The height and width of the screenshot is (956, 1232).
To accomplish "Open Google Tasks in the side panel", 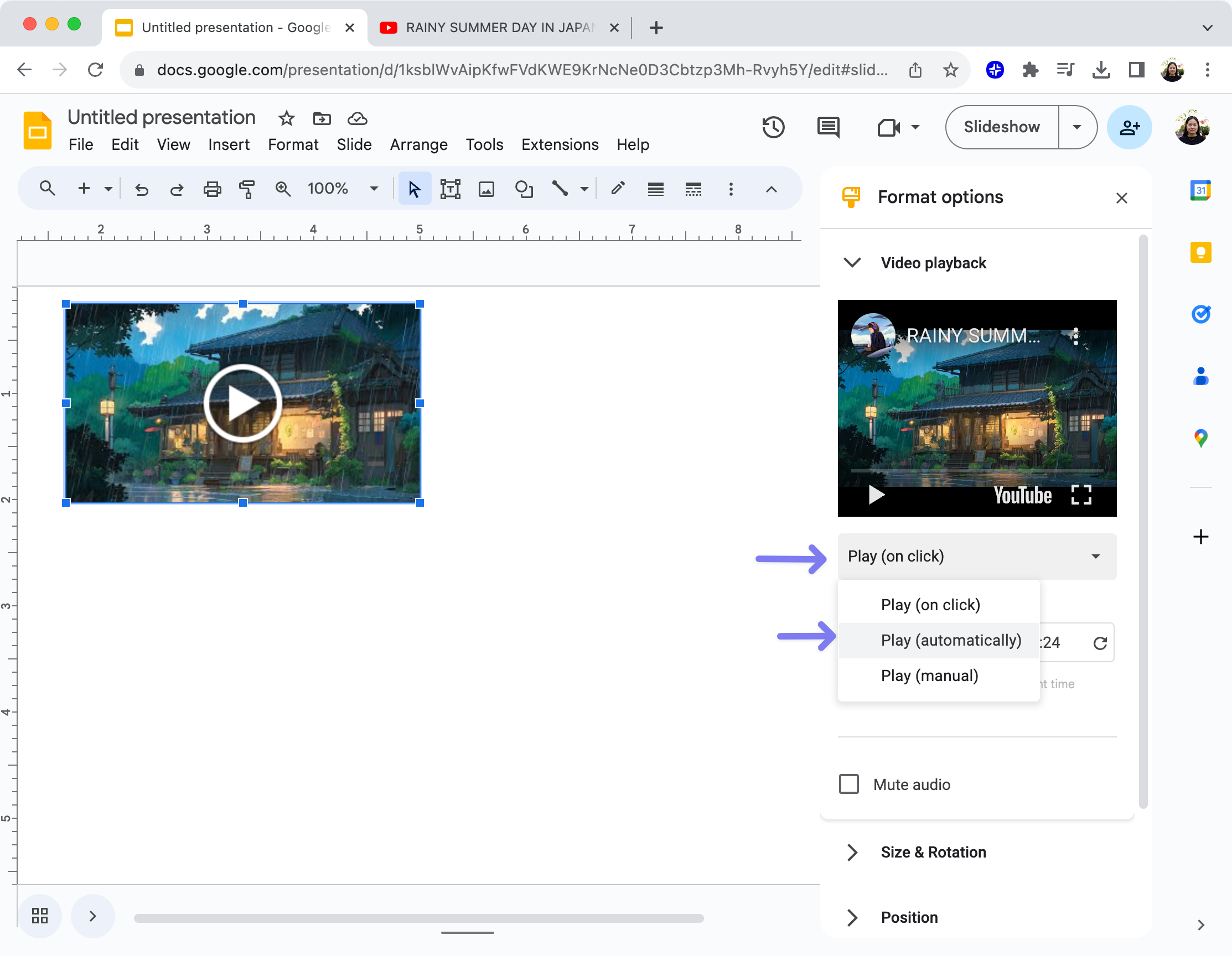I will coord(1200,314).
